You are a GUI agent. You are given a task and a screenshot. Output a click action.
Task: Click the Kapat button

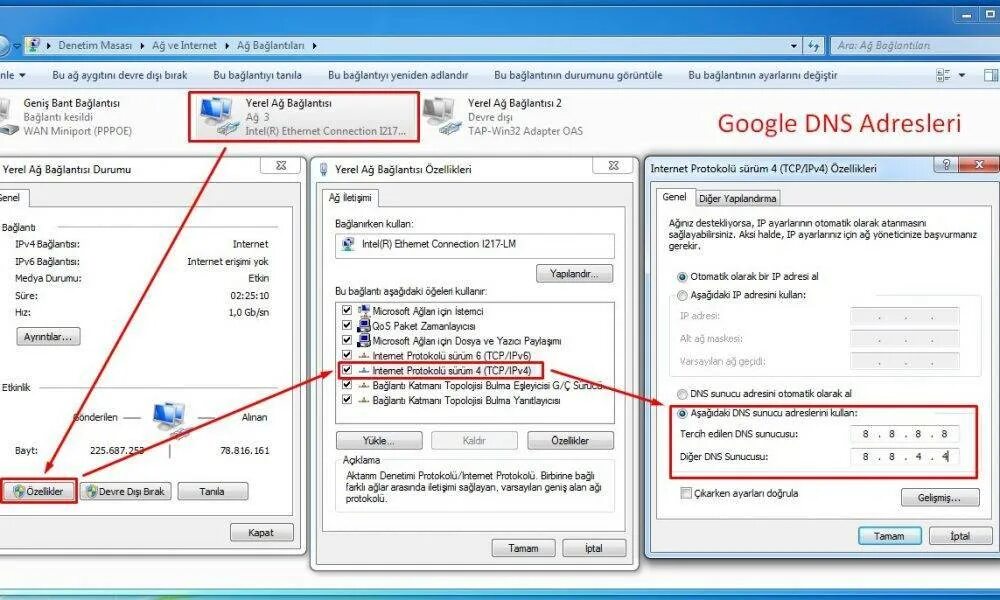click(x=261, y=532)
